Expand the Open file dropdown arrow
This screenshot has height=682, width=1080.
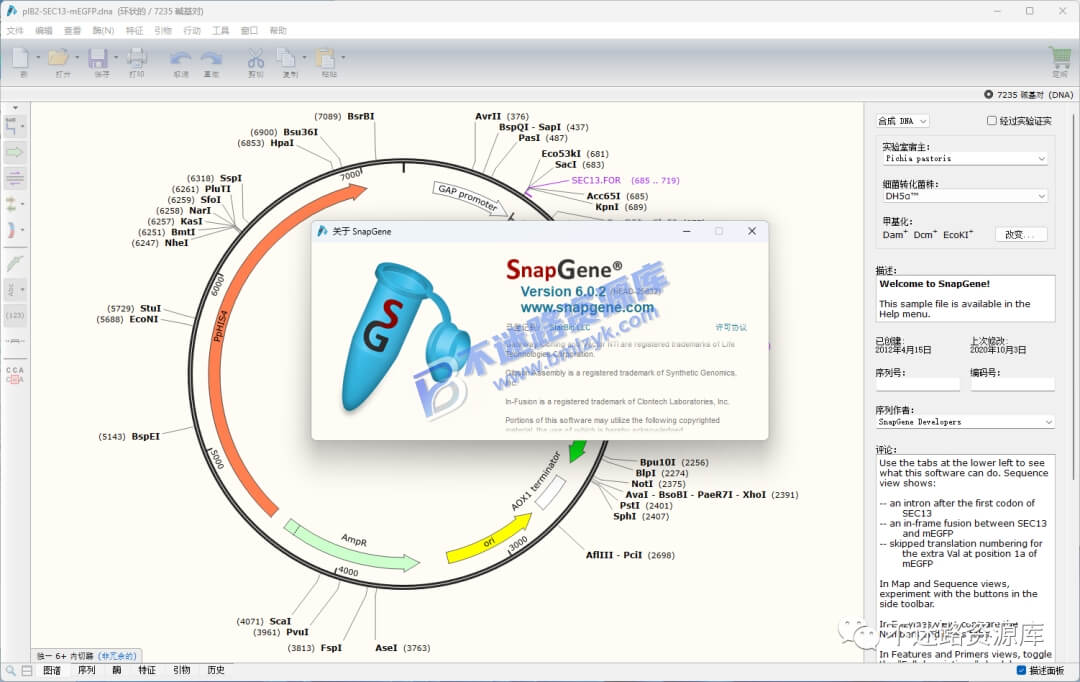click(x=77, y=58)
